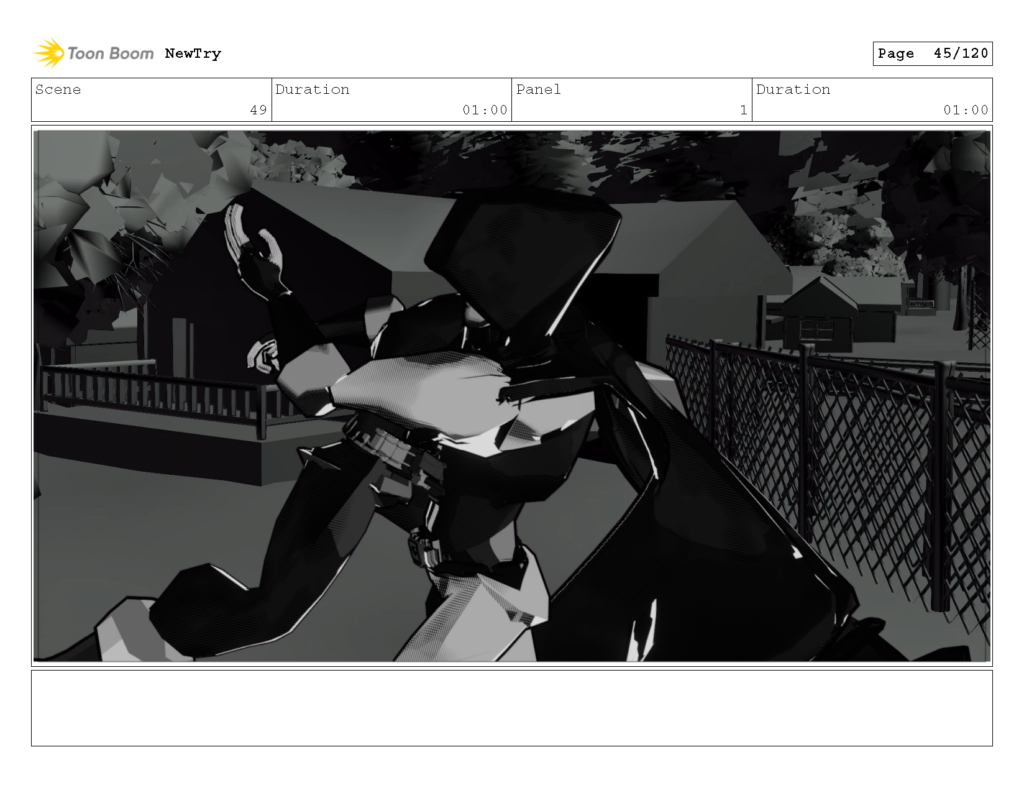Viewport: 1024px width, 793px height.
Task: Click the Page 45/120 indicator box
Action: [933, 54]
